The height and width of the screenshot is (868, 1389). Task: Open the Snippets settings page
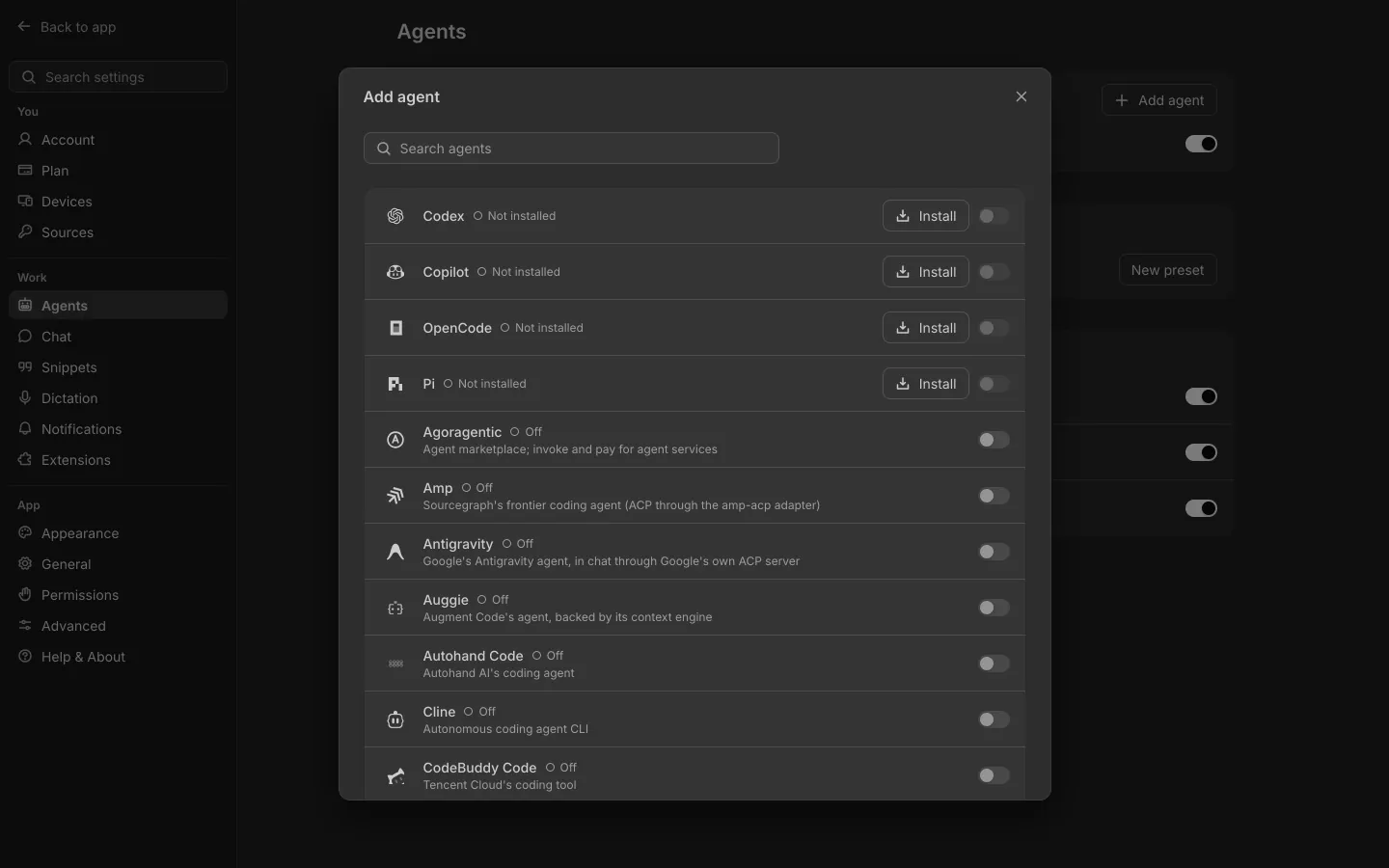pyautogui.click(x=118, y=367)
